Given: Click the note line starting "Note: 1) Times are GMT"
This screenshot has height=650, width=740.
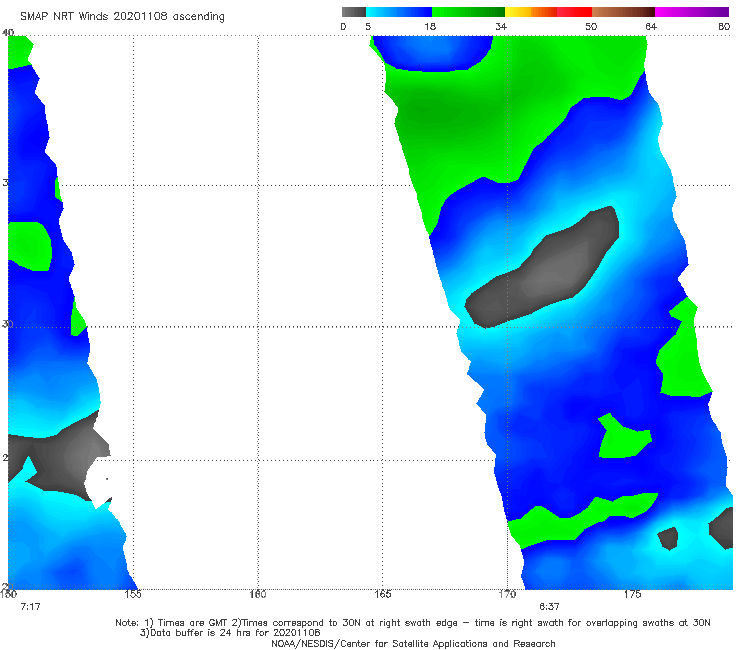Looking at the screenshot, I should tap(412, 623).
